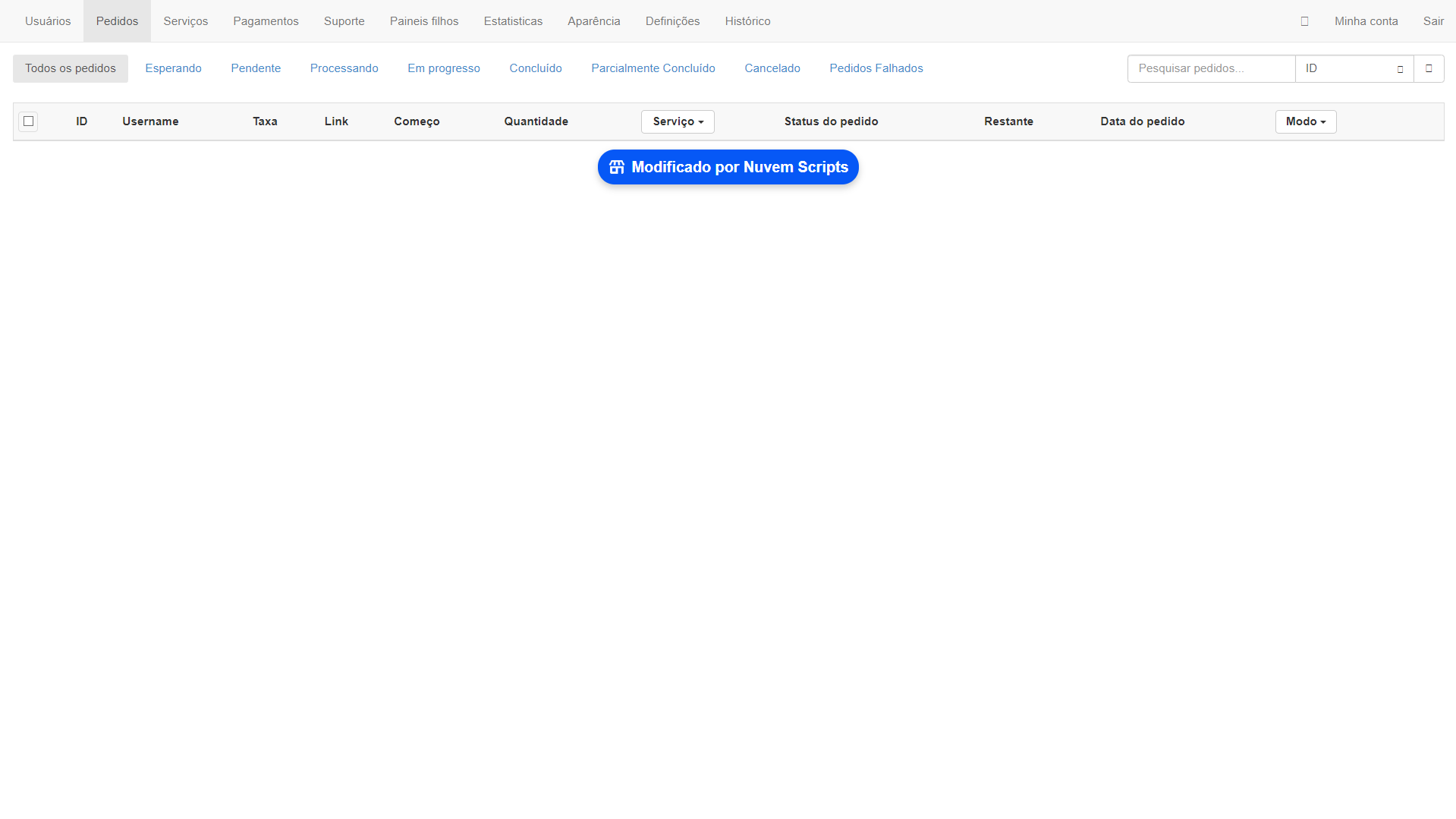Select the Esperando orders filter
The width and height of the screenshot is (1456, 819).
coord(173,68)
